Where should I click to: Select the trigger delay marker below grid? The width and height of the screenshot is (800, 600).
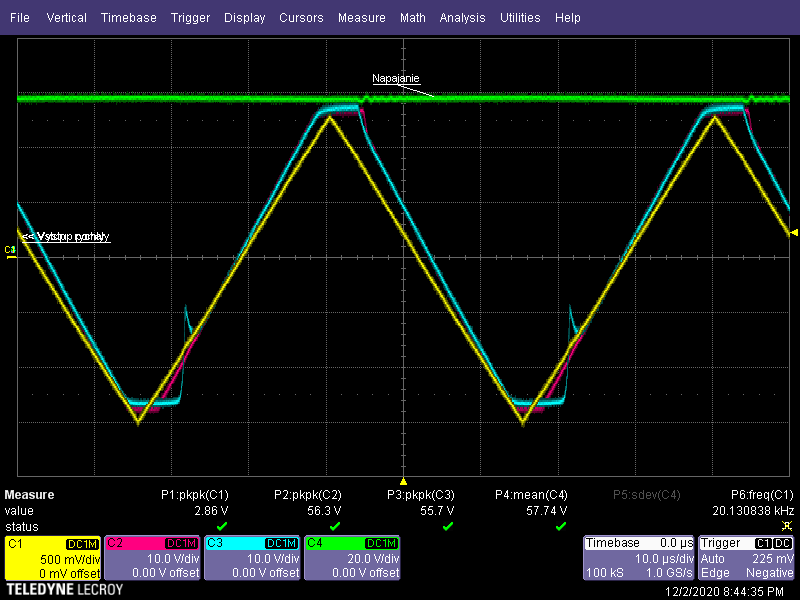point(403,481)
